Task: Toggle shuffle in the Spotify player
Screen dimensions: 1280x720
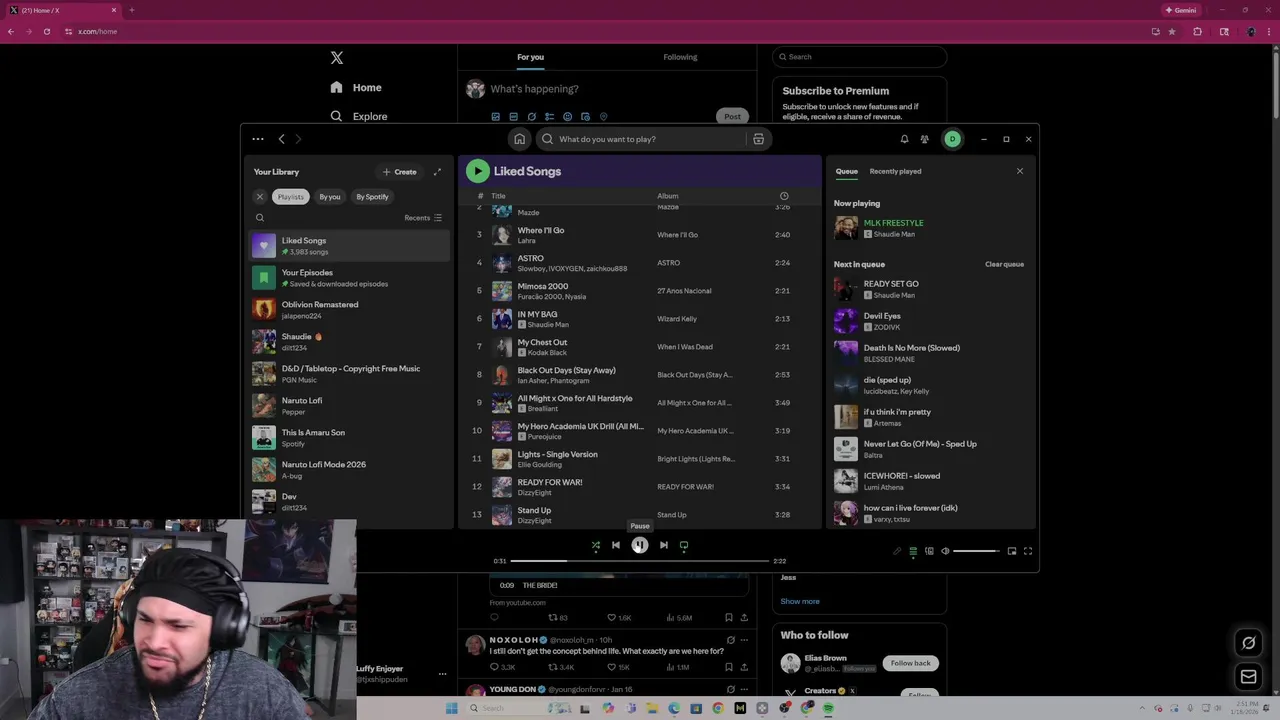Action: (596, 545)
